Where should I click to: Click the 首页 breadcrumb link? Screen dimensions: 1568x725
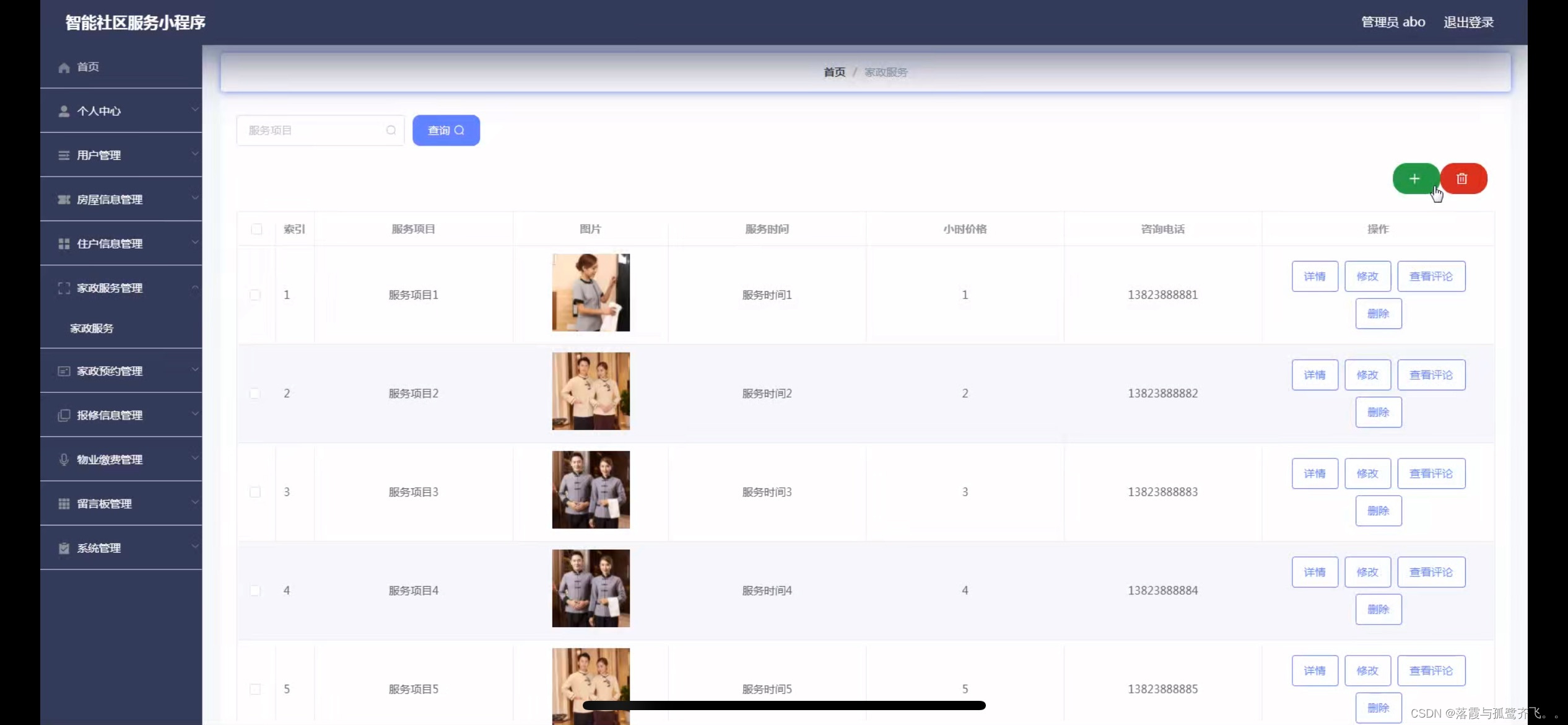tap(834, 72)
